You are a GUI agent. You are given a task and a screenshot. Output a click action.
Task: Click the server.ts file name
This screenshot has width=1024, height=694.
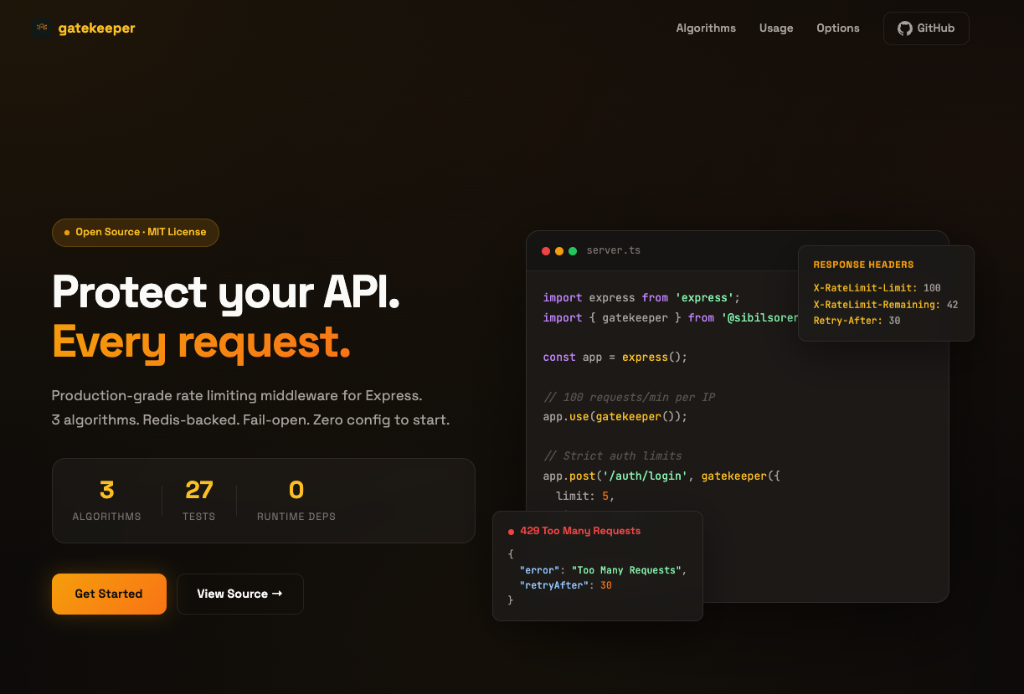tap(613, 251)
